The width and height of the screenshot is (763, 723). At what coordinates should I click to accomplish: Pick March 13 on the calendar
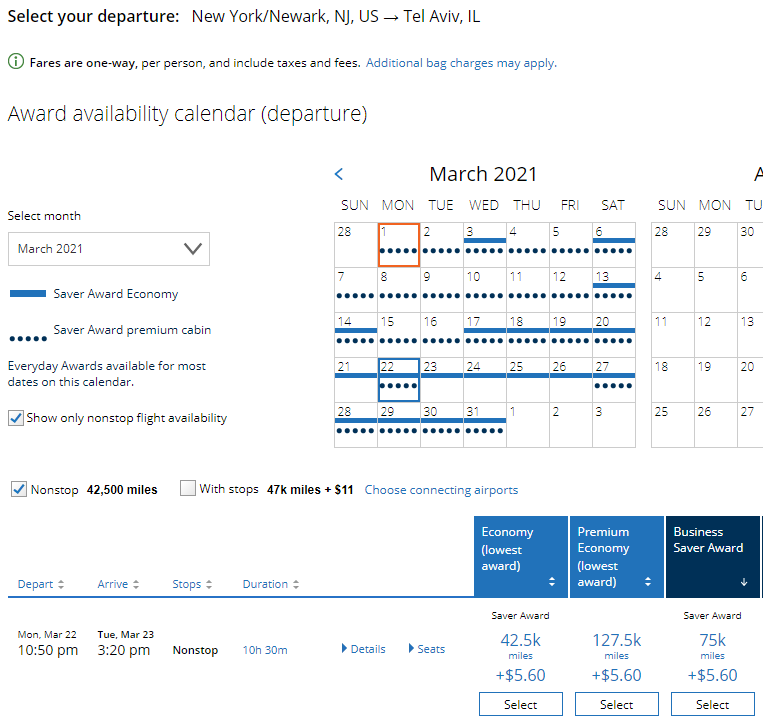(613, 289)
